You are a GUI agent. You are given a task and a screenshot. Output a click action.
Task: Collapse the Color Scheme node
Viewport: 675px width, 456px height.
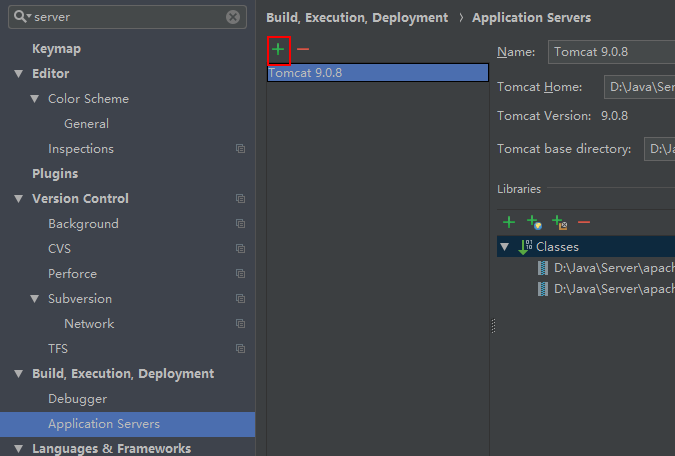click(x=35, y=99)
